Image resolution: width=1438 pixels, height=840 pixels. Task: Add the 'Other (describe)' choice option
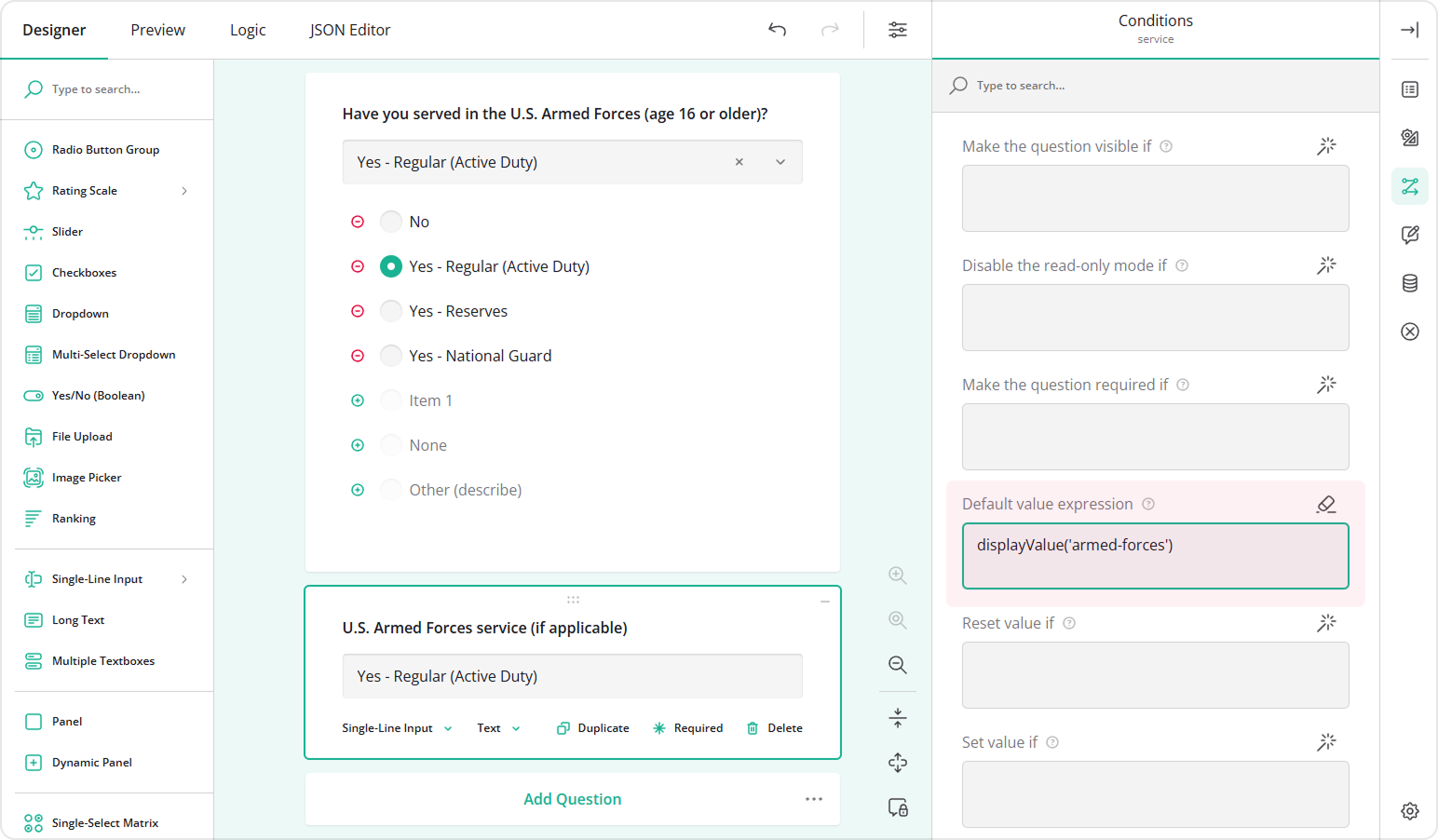358,490
